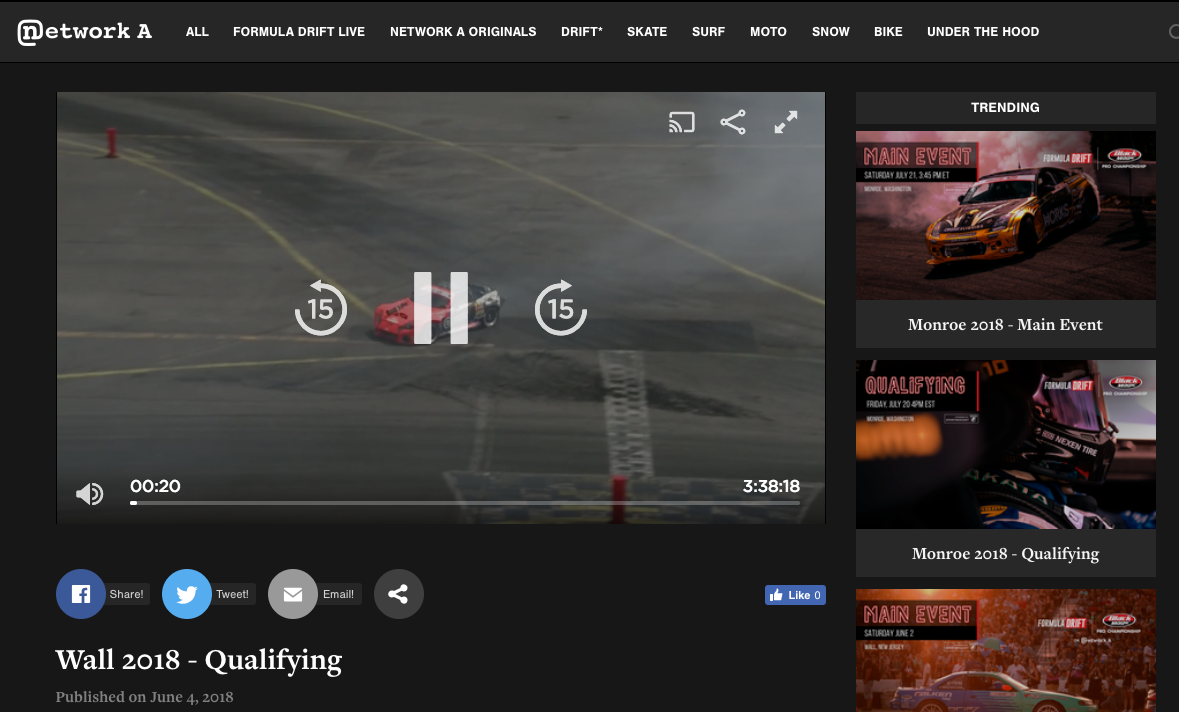Cast the video to a device

click(681, 122)
